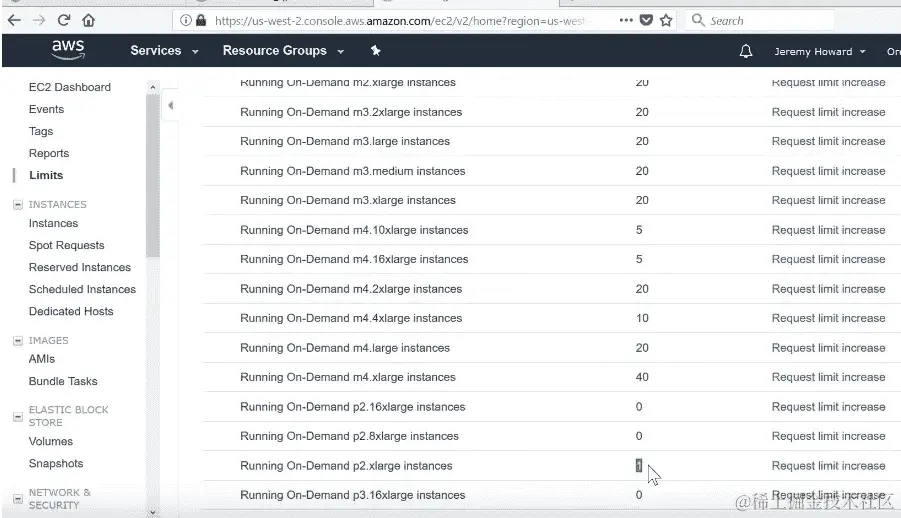Open Tags in the sidebar

(x=41, y=131)
